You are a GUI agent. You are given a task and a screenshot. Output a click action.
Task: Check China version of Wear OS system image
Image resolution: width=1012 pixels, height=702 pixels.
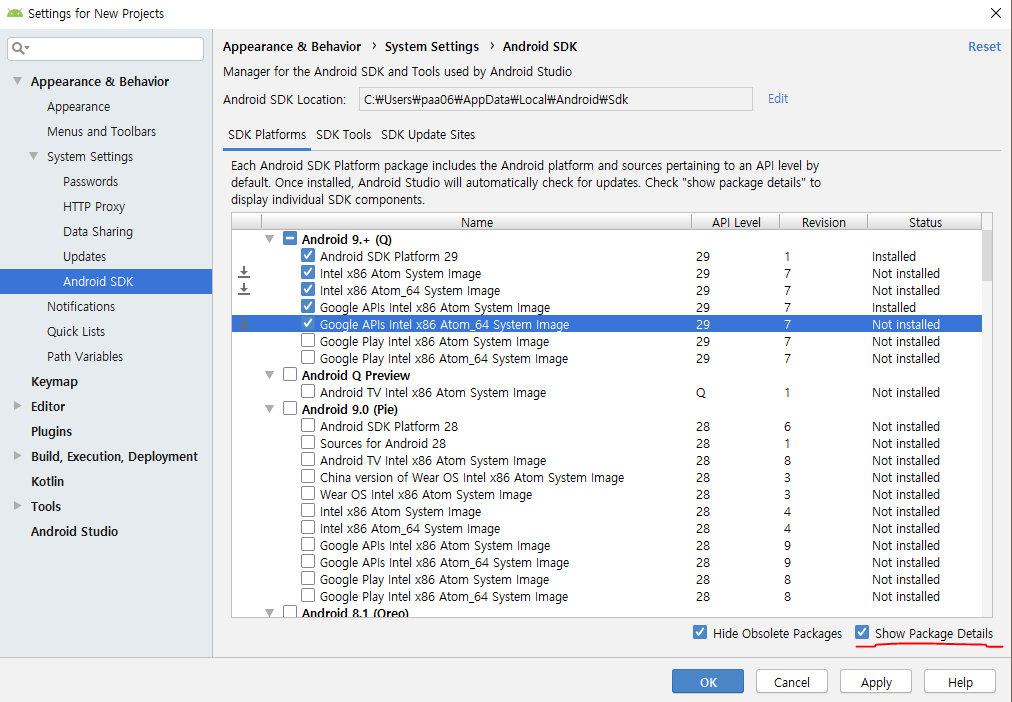coord(308,477)
